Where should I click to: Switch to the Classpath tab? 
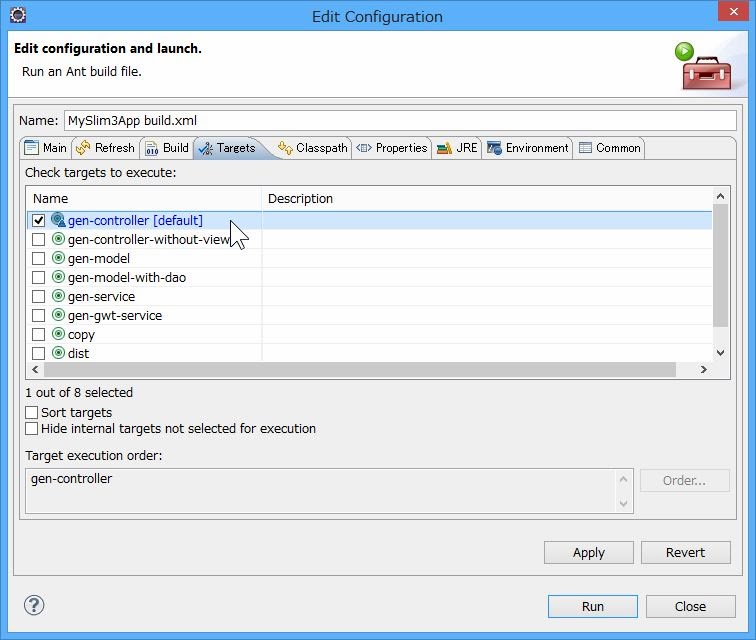click(x=312, y=148)
